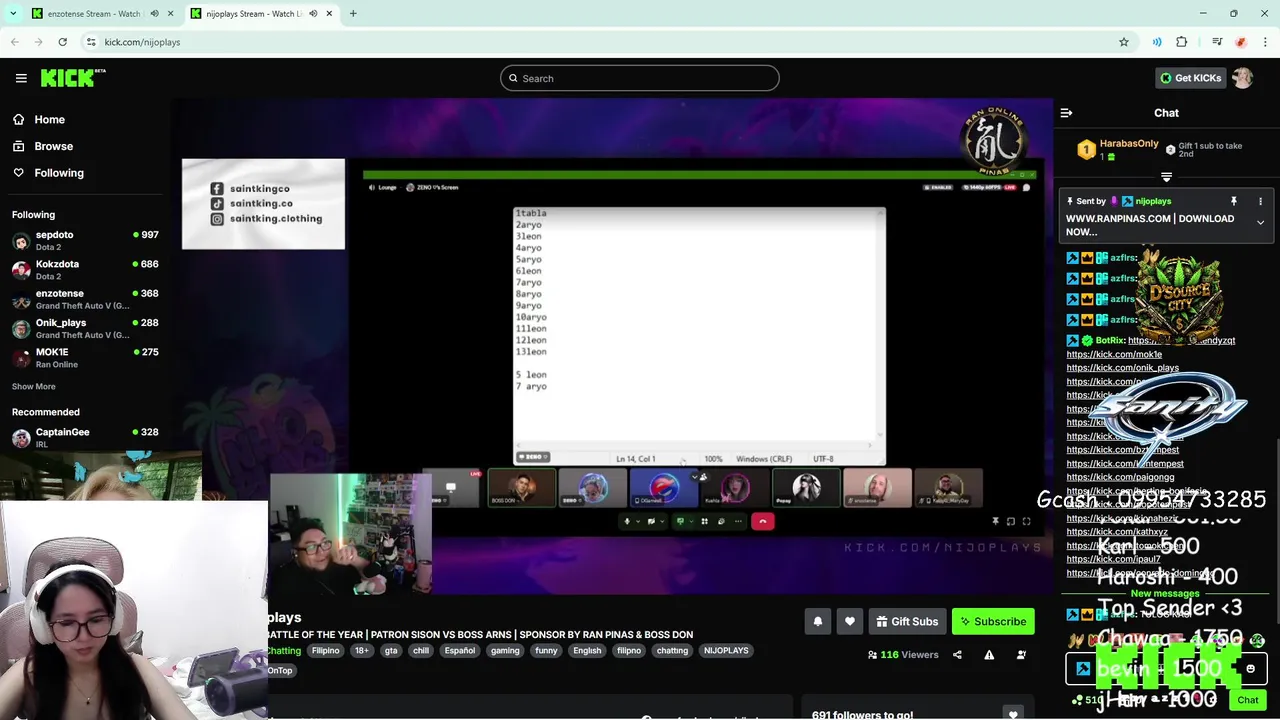Open Following in the sidebar
This screenshot has height=720, width=1280.
coord(48,173)
